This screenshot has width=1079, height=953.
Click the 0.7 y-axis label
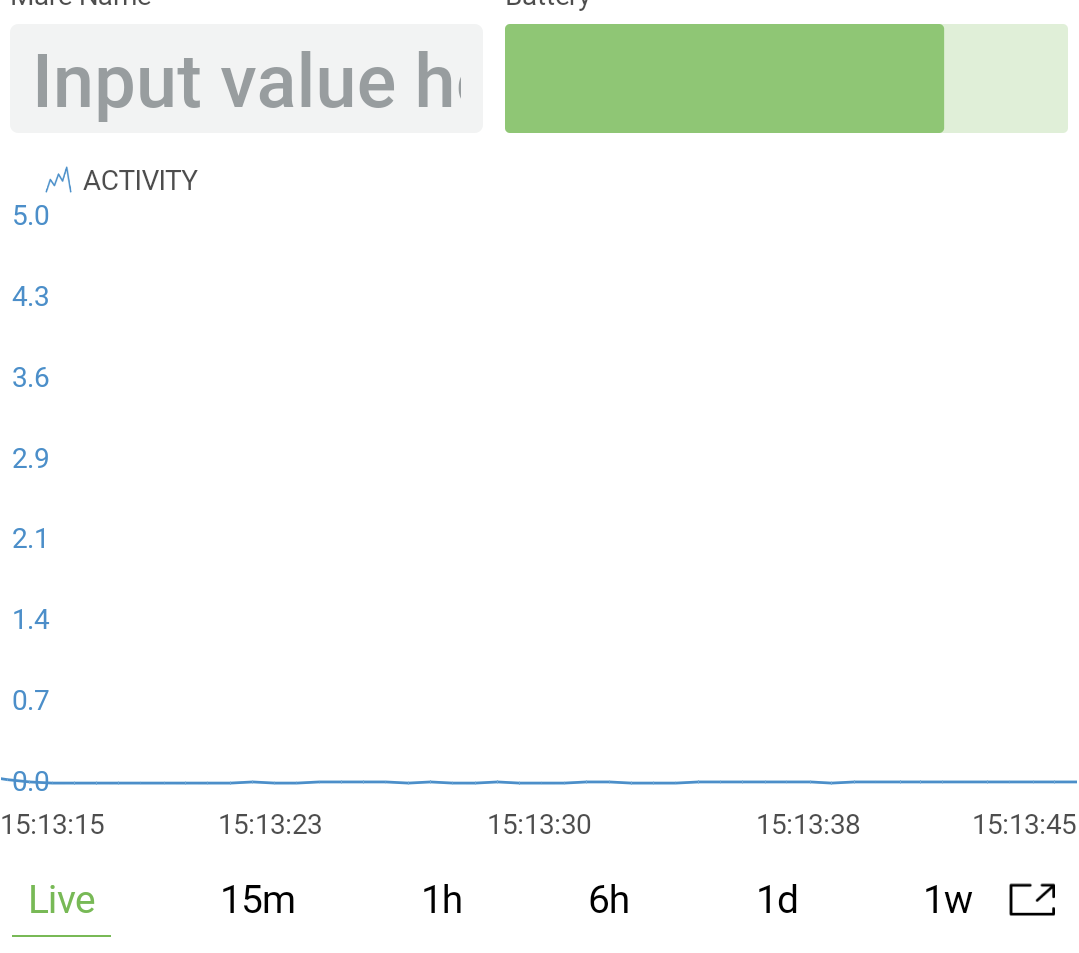coord(31,700)
